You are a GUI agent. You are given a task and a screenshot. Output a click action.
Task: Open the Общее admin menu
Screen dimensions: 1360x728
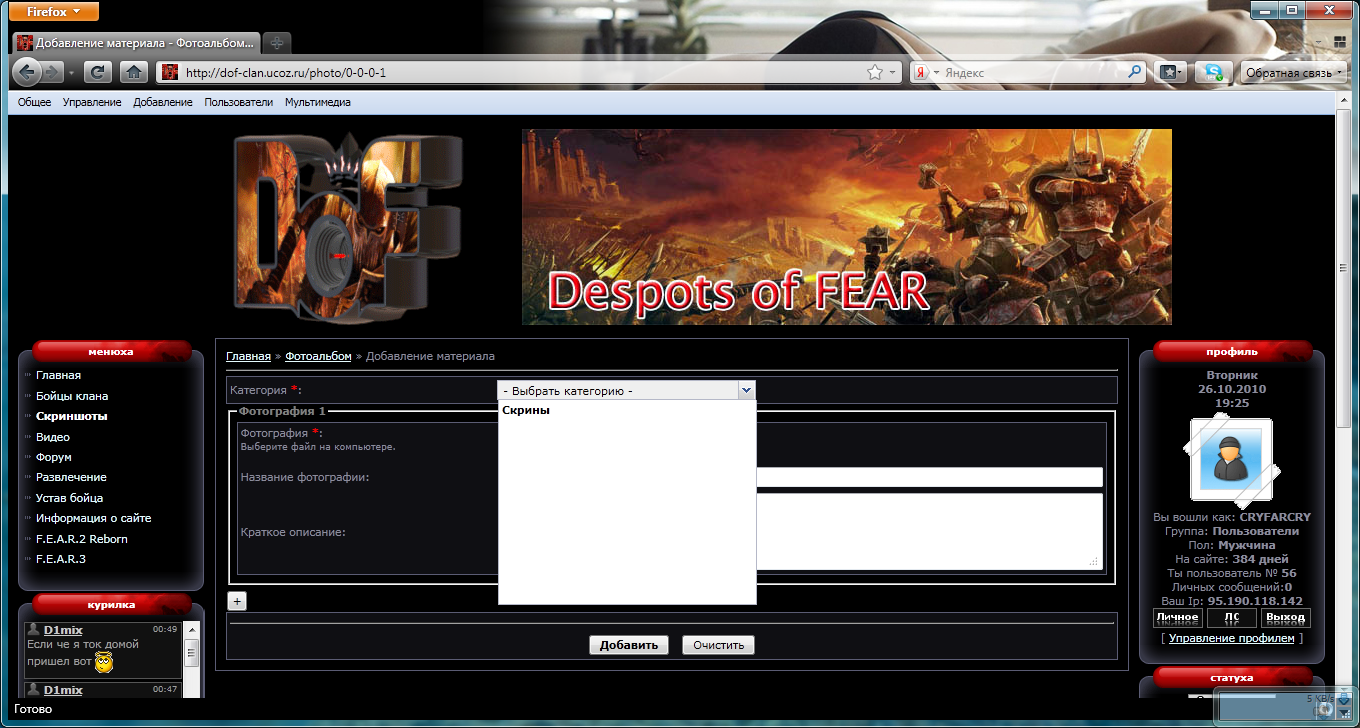point(34,102)
